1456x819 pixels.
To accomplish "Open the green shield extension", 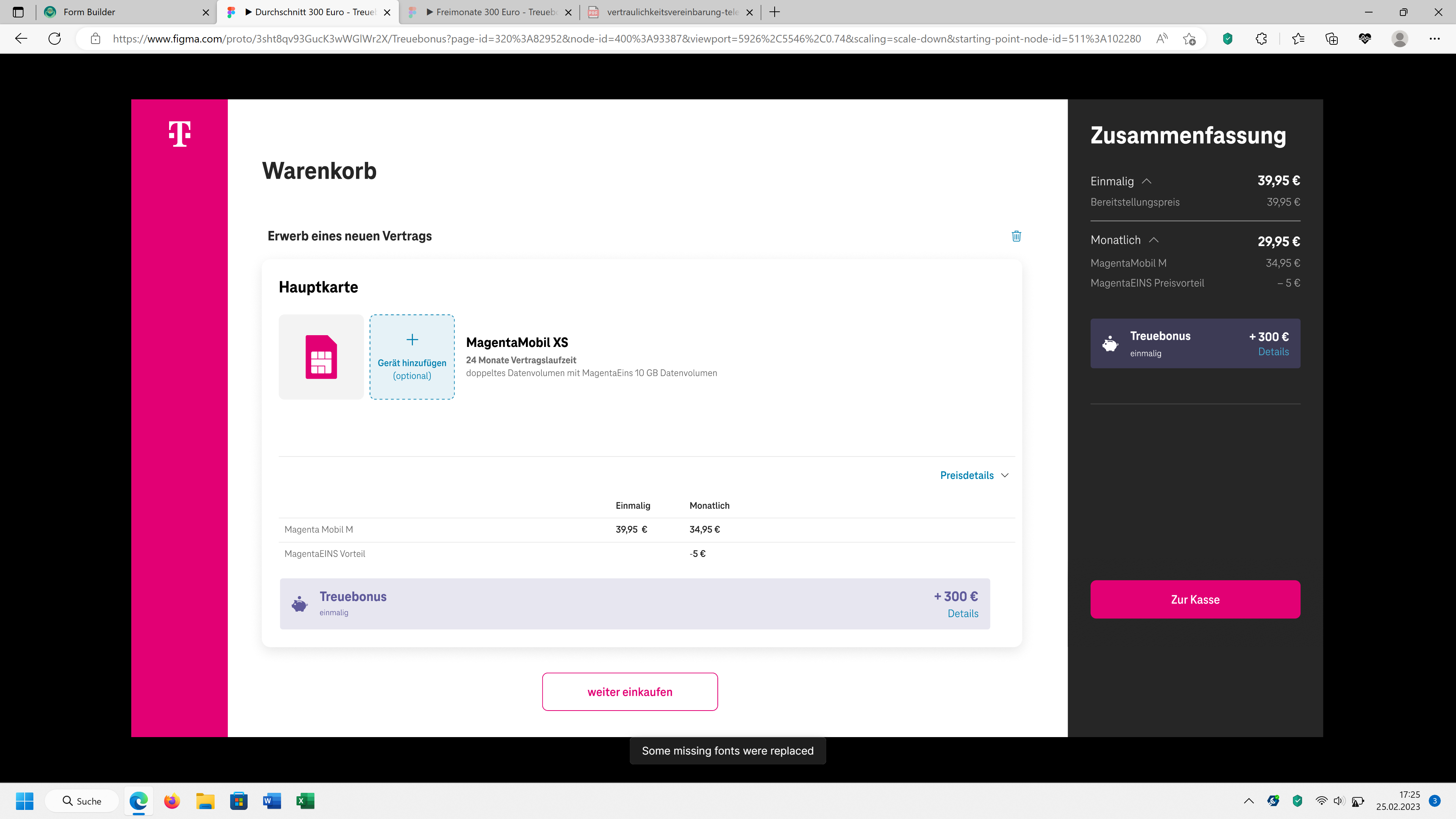I will click(1228, 38).
